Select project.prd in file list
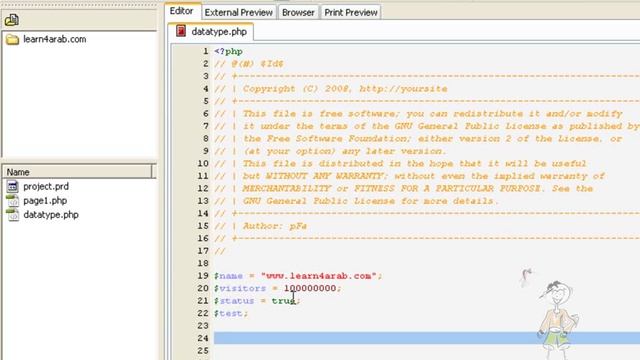This screenshot has height=360, width=640. pyautogui.click(x=46, y=187)
